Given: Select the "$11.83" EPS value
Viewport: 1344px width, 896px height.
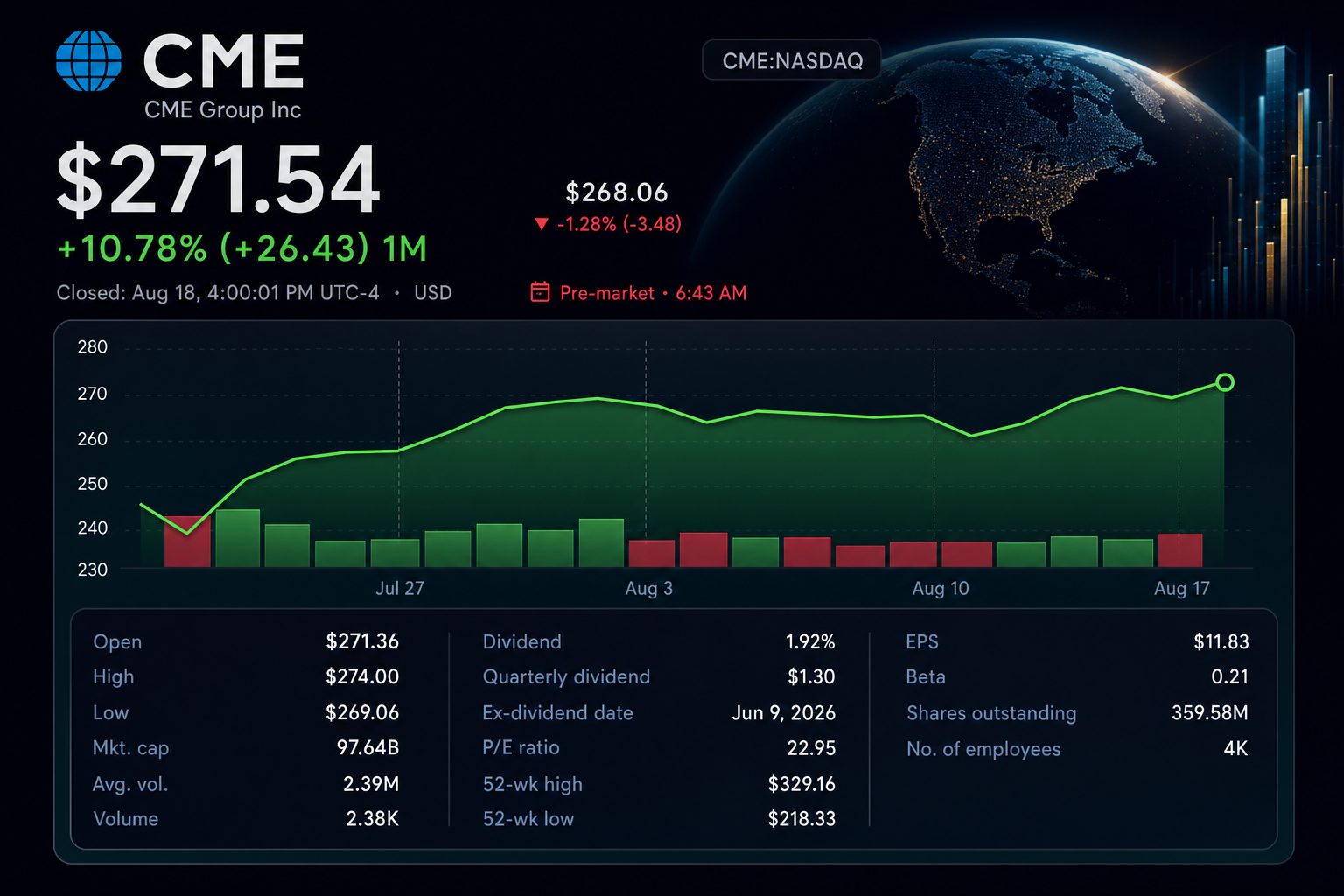Looking at the screenshot, I should pos(1221,641).
